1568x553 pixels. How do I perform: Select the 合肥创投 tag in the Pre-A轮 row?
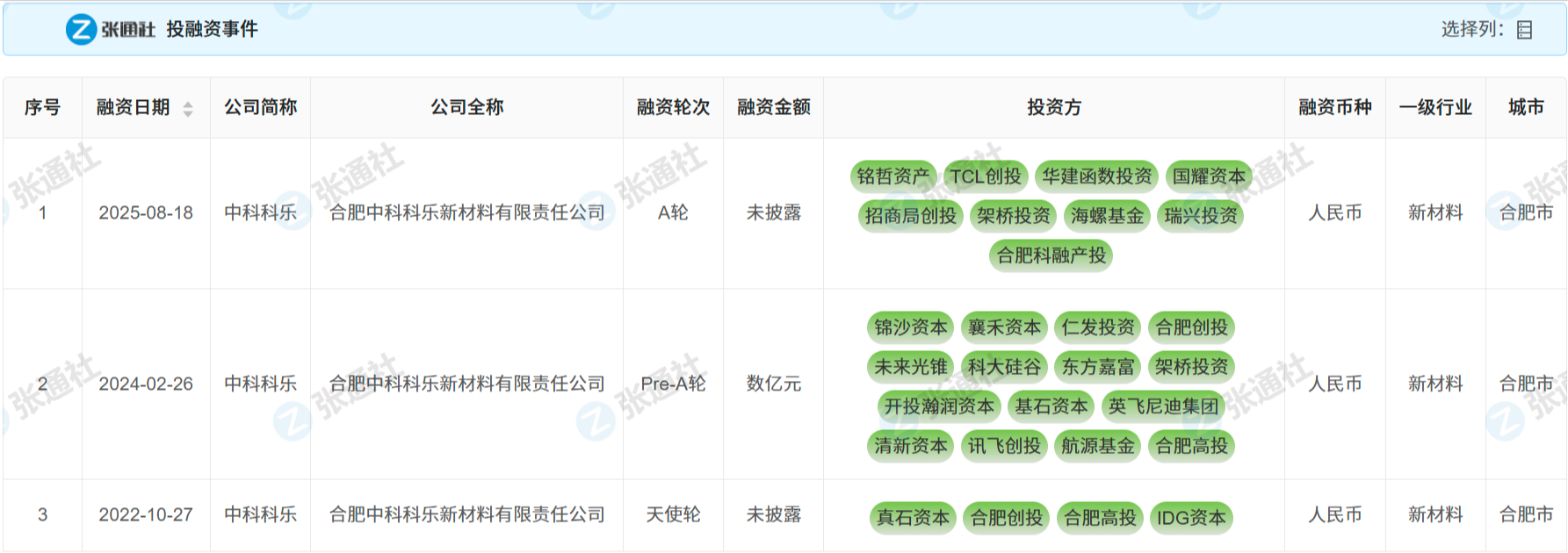(1191, 327)
